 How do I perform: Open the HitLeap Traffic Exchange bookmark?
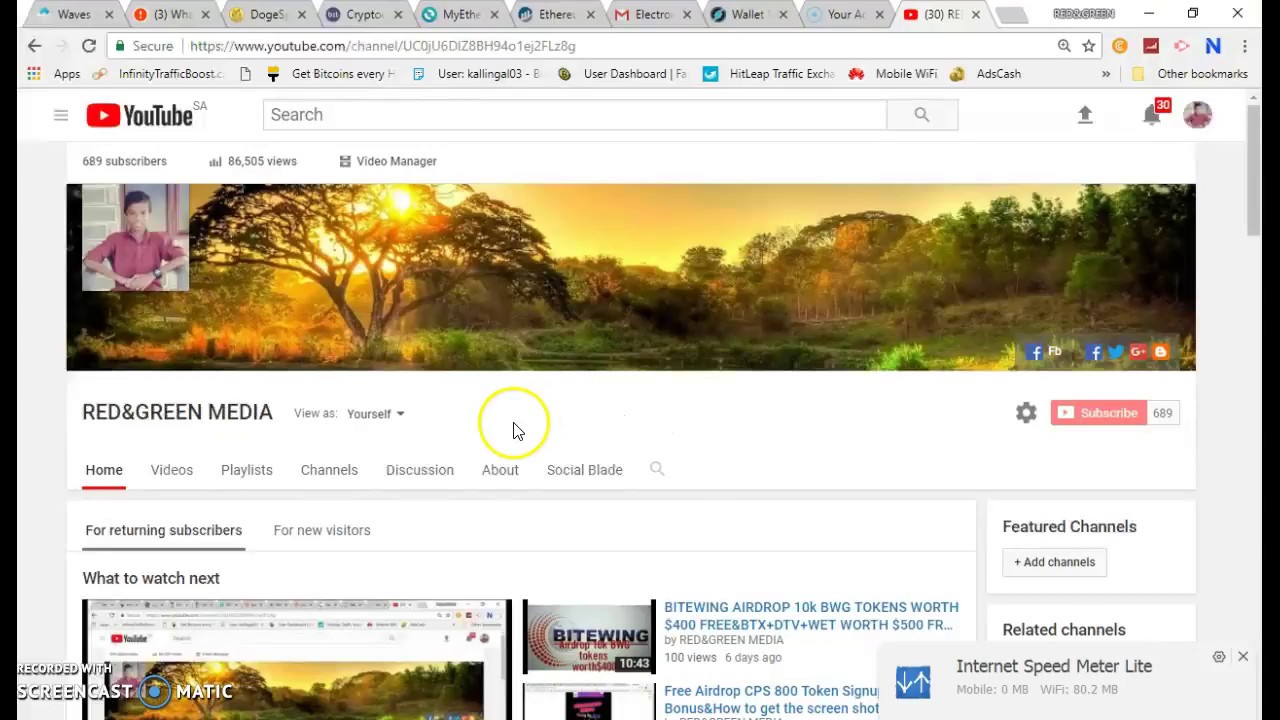769,74
